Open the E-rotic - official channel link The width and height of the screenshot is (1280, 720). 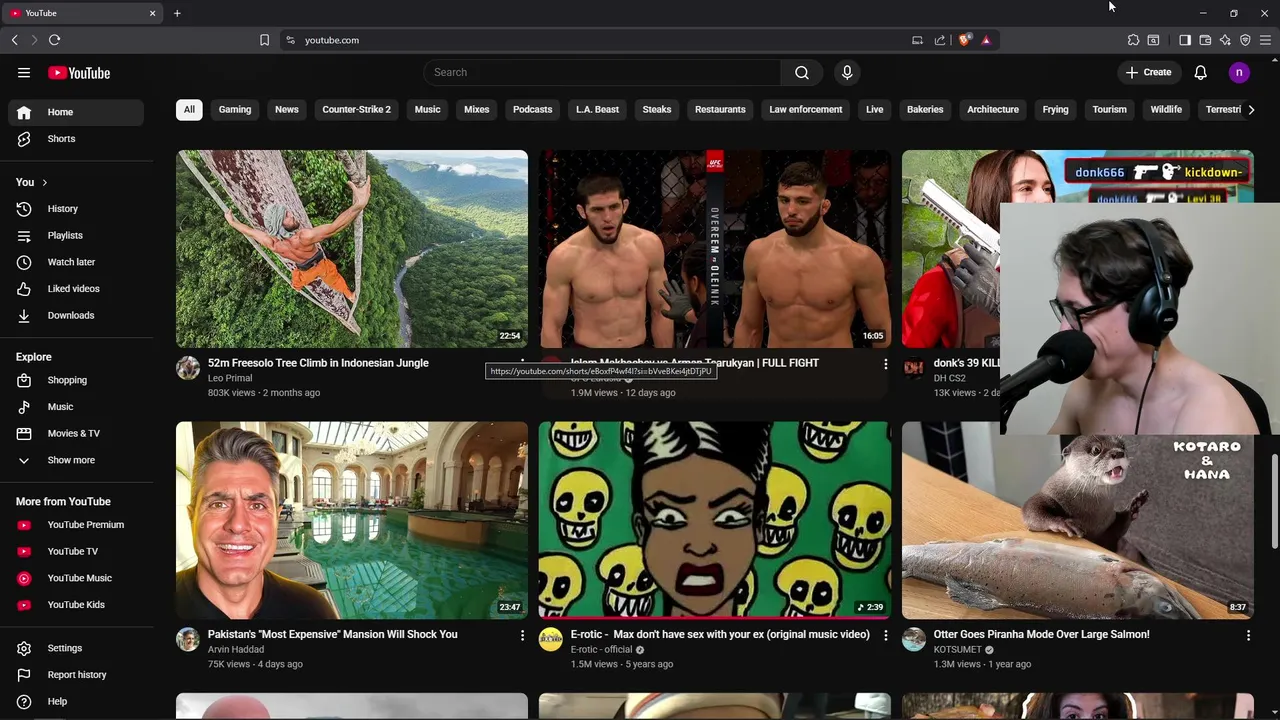(x=601, y=649)
